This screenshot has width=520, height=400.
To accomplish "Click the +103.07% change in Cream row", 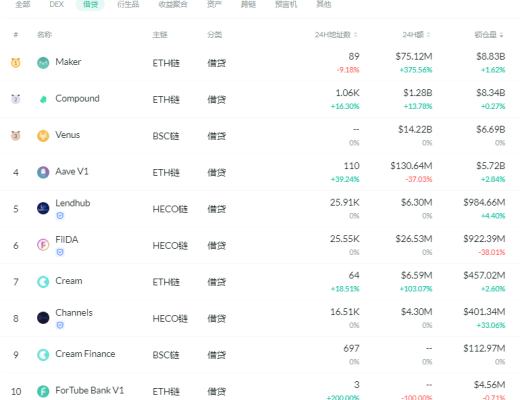I will click(x=416, y=289).
